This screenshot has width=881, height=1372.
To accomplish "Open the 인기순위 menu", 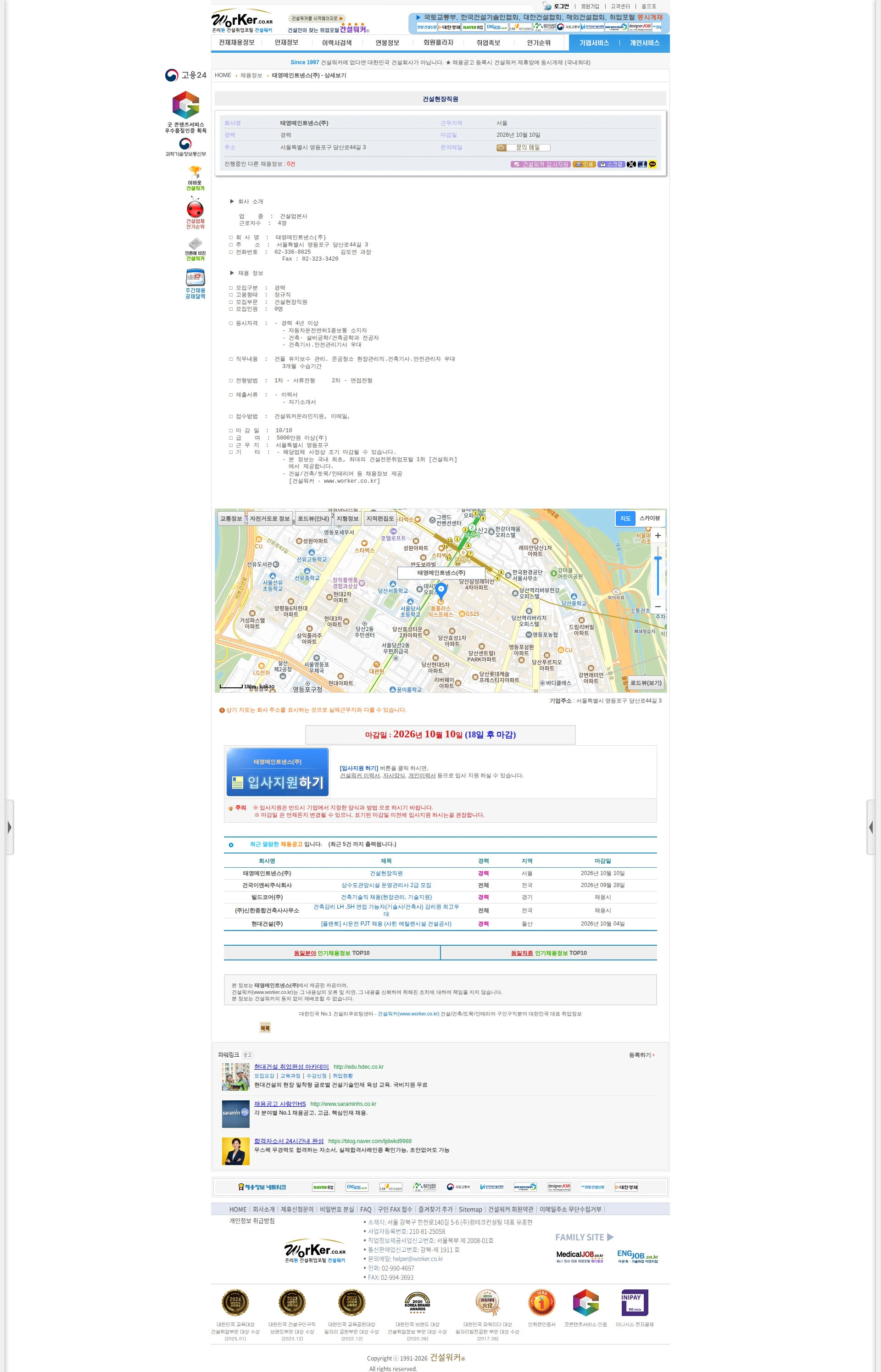I will pyautogui.click(x=539, y=42).
